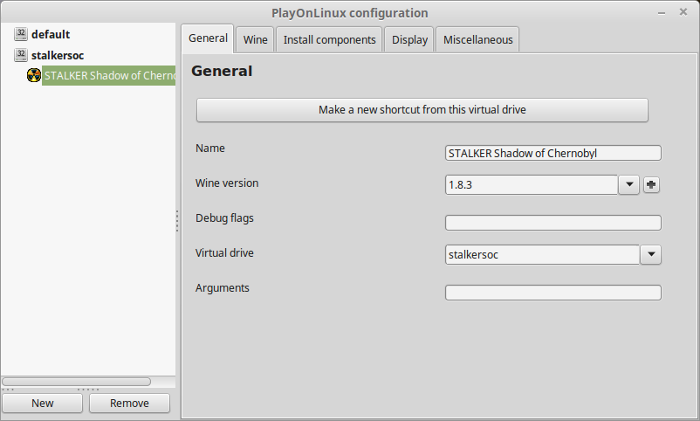Select the default virtual drive entry
Image resolution: width=700 pixels, height=421 pixels.
tap(50, 34)
